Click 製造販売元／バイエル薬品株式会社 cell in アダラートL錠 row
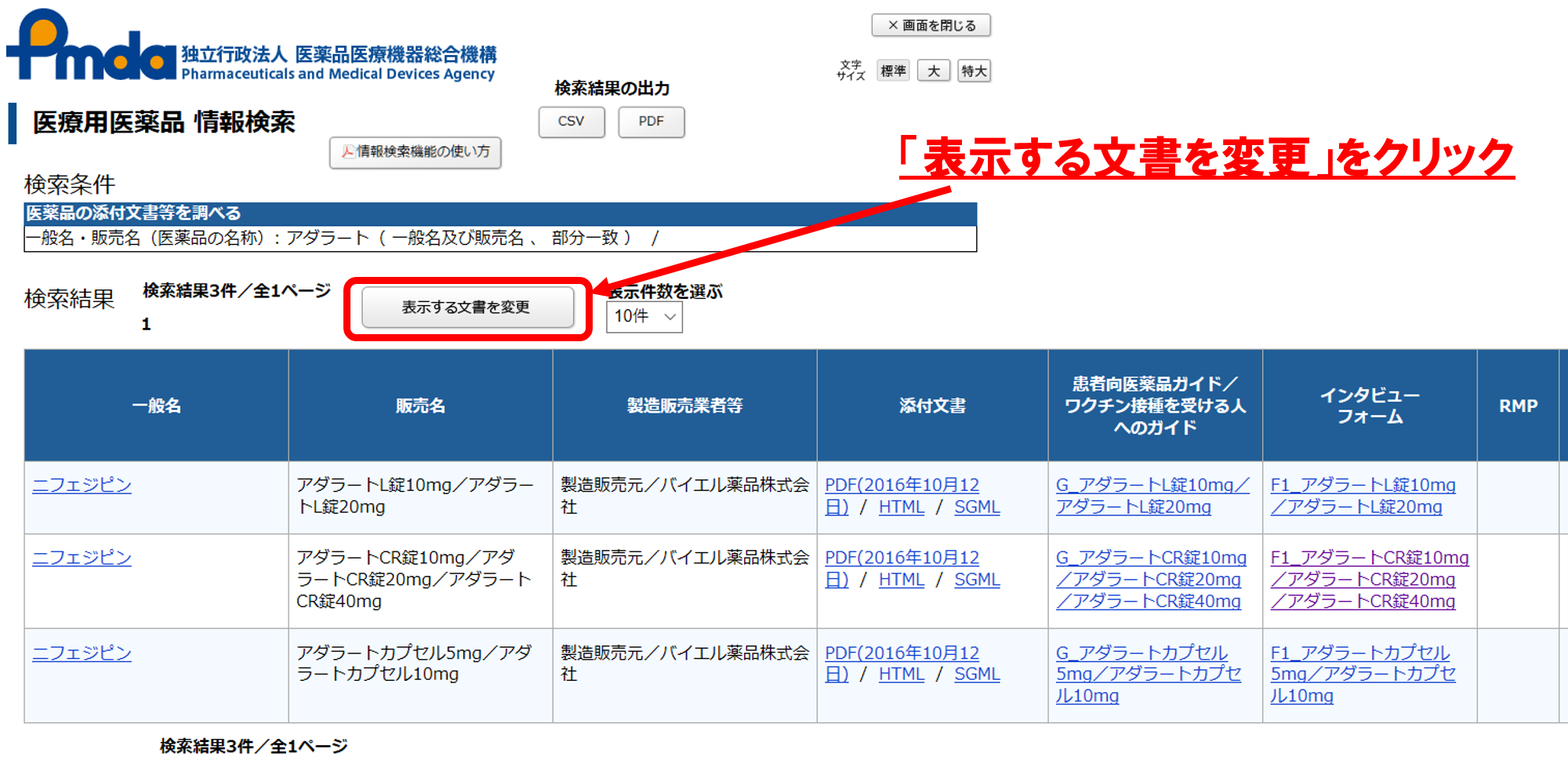The width and height of the screenshot is (1568, 768). click(x=685, y=496)
